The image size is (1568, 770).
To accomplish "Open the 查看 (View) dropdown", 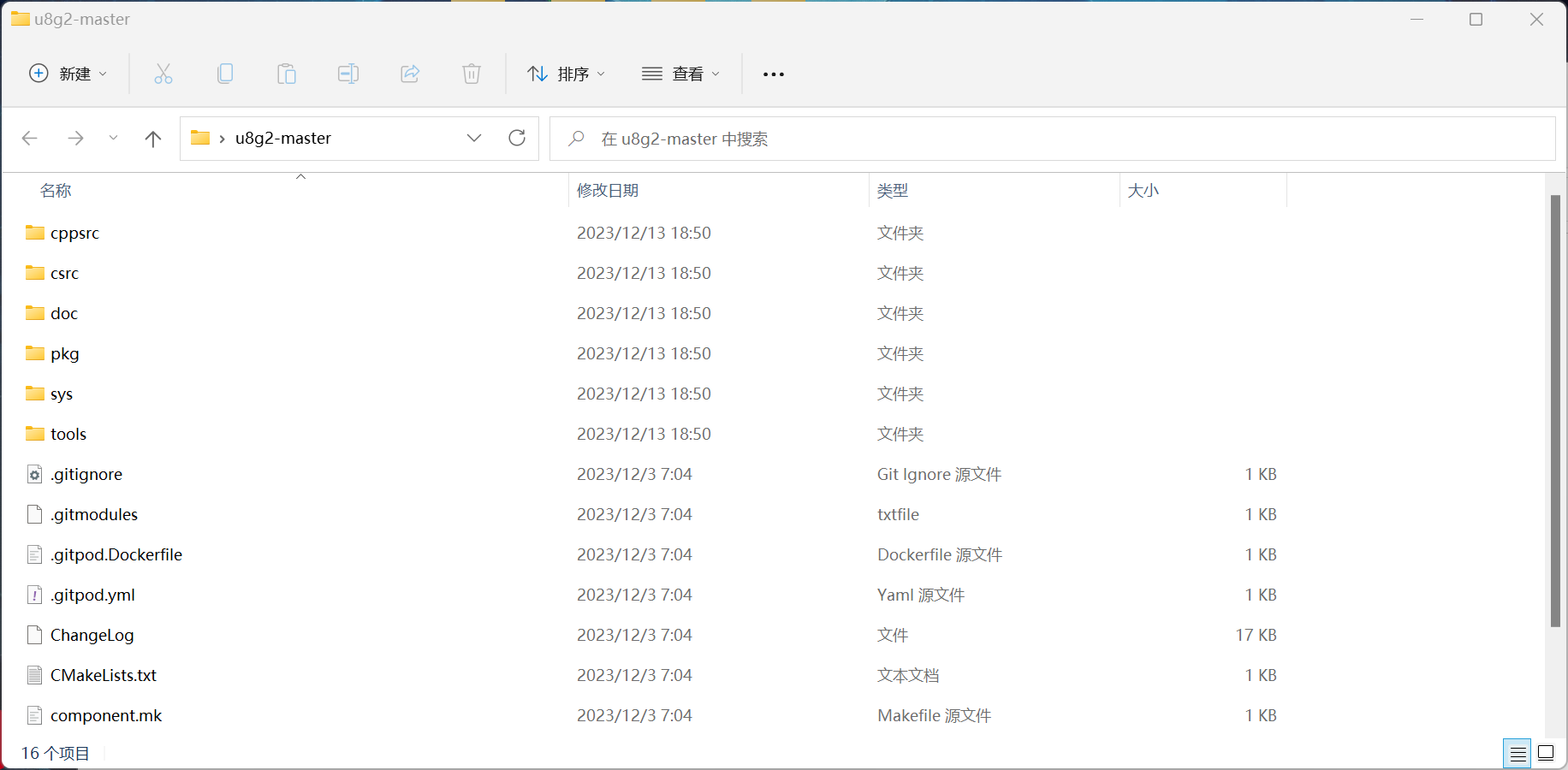I will [x=680, y=74].
